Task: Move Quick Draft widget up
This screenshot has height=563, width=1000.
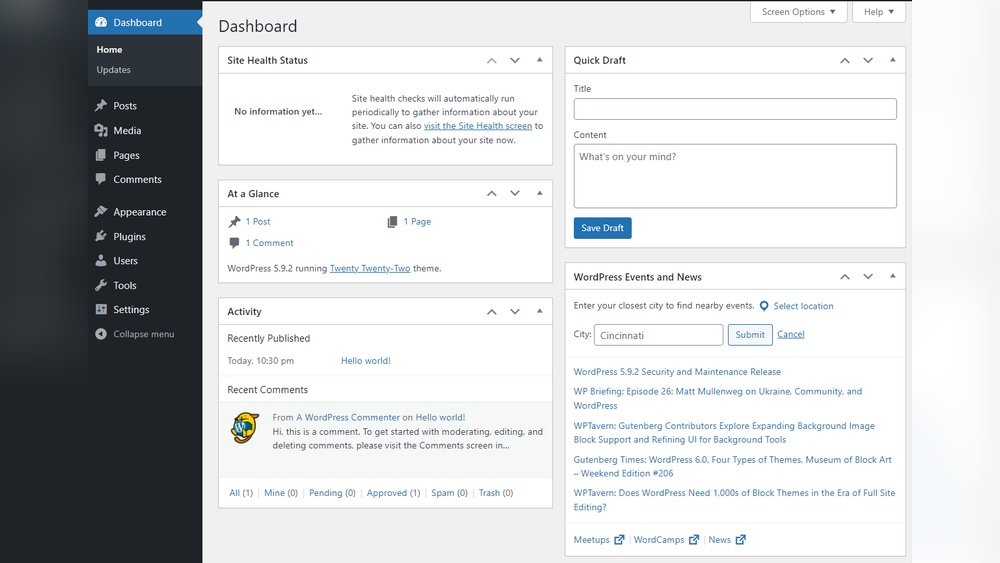Action: 845,61
